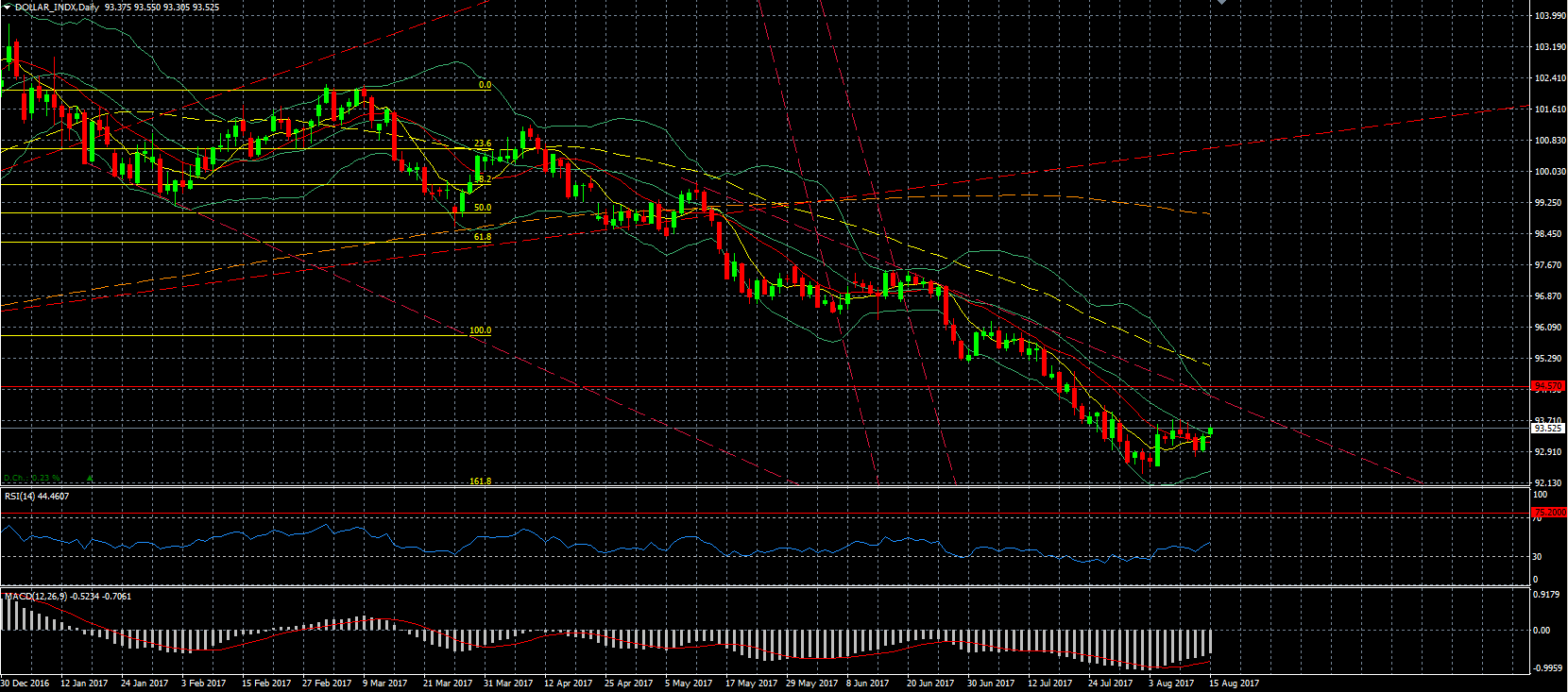Click the 24 Jul 2017 date label

pyautogui.click(x=1110, y=684)
